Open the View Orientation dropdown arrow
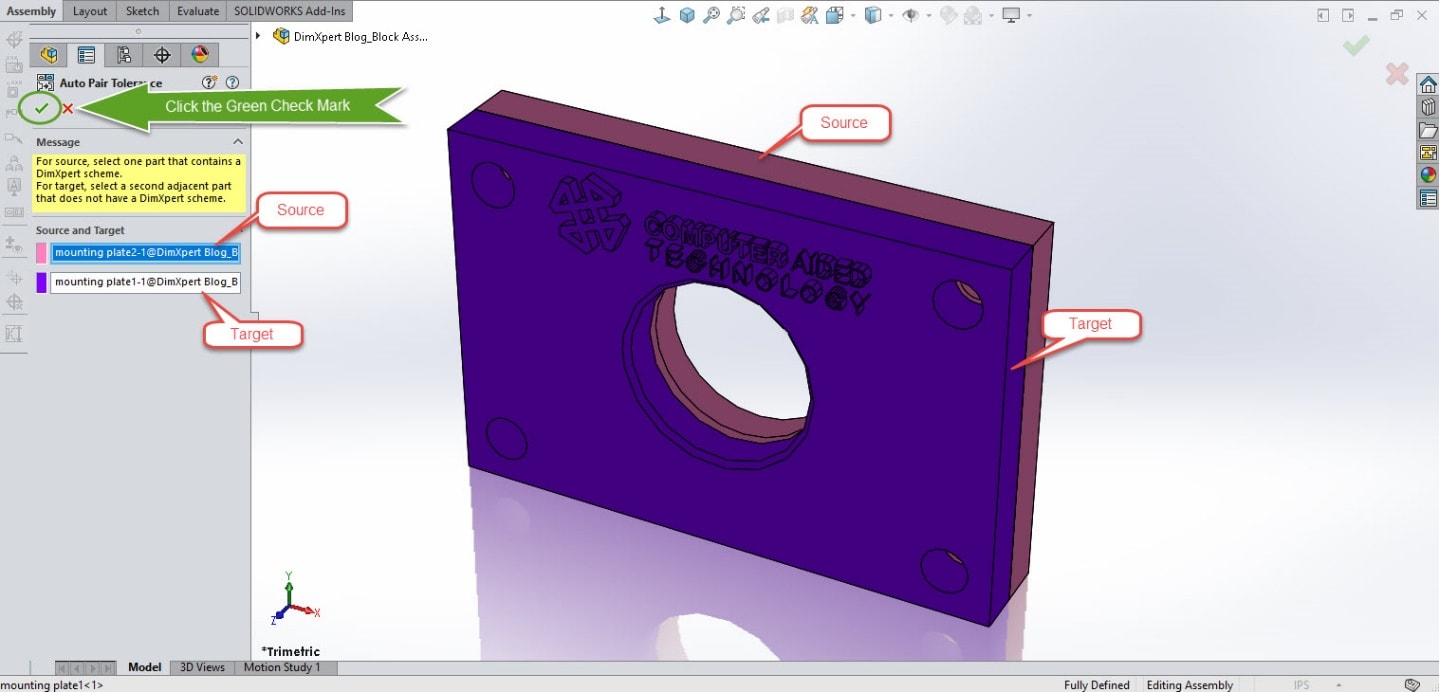The width and height of the screenshot is (1439, 692). (853, 16)
